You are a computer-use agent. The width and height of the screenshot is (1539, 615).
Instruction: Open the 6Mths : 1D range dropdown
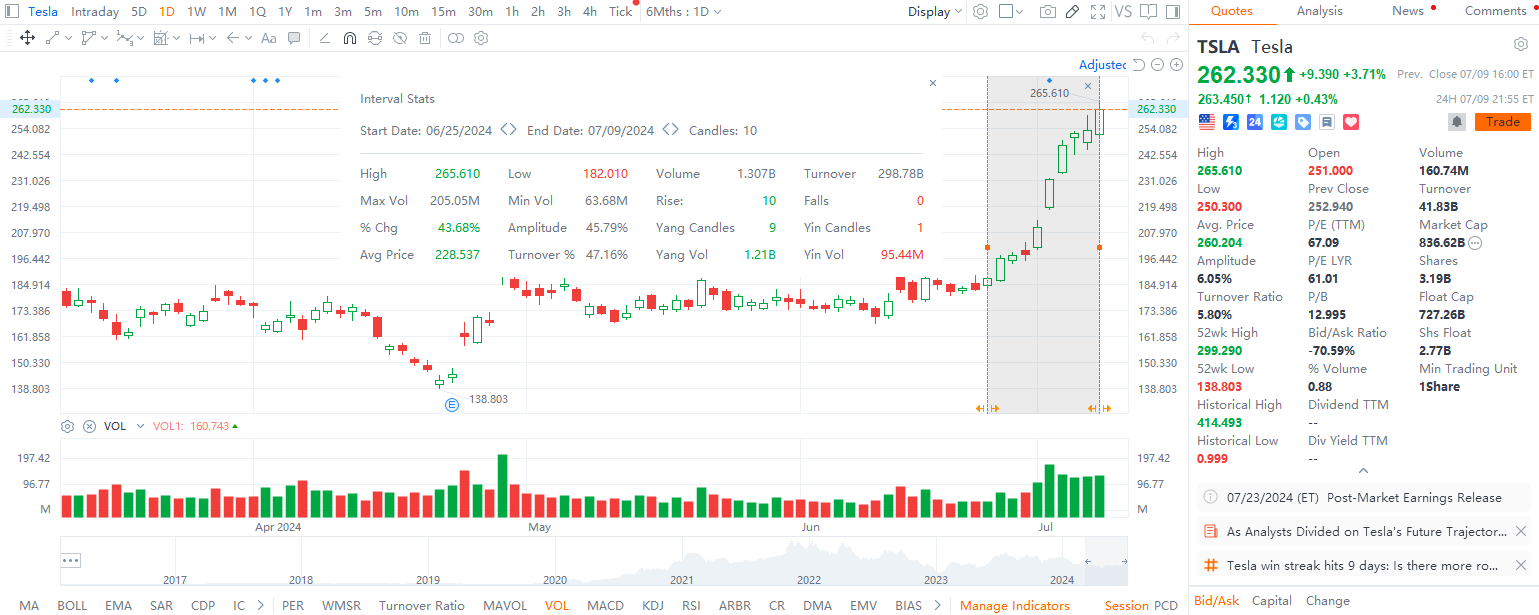(x=684, y=12)
